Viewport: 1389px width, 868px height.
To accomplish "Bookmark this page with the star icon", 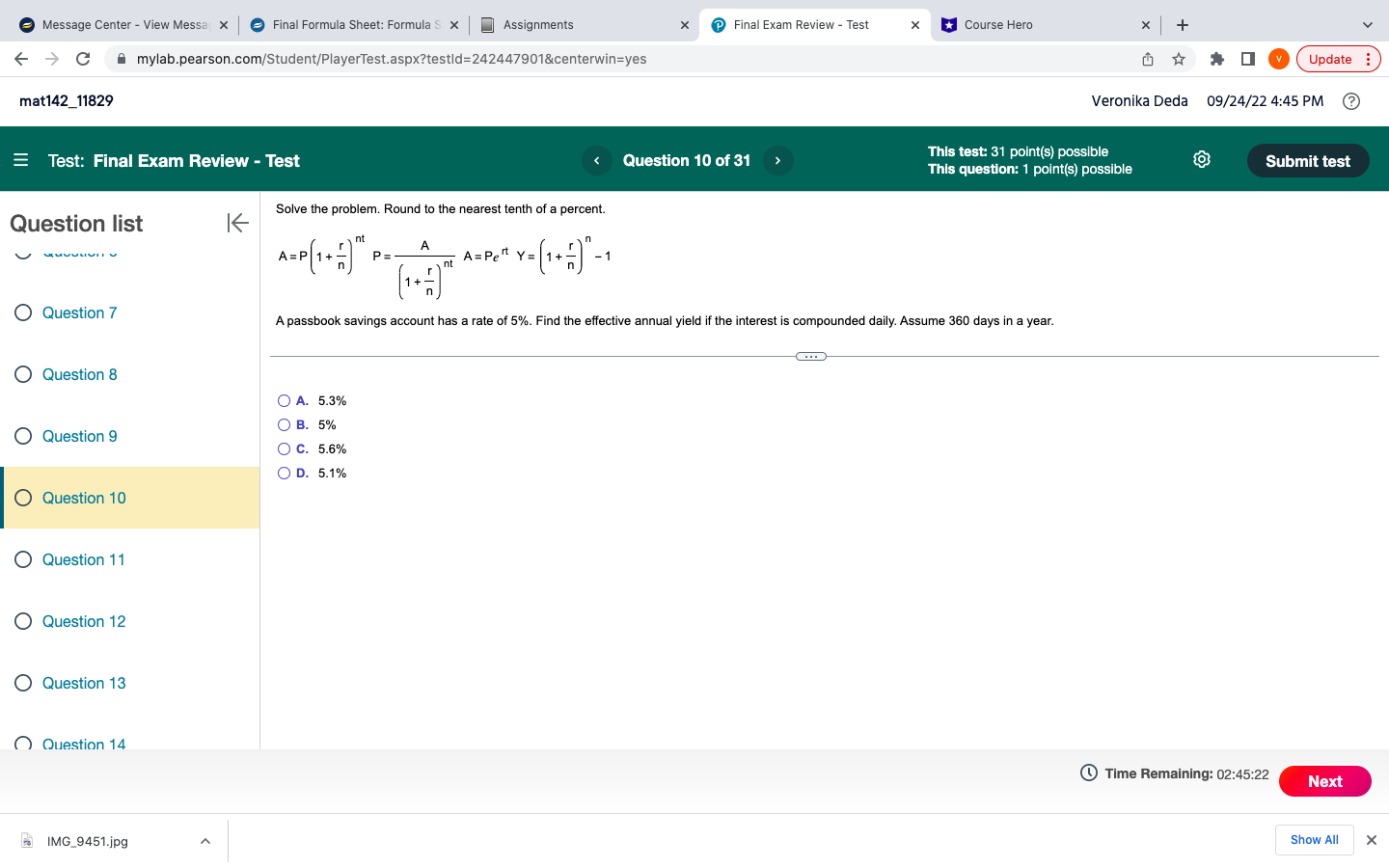I will 1179,59.
